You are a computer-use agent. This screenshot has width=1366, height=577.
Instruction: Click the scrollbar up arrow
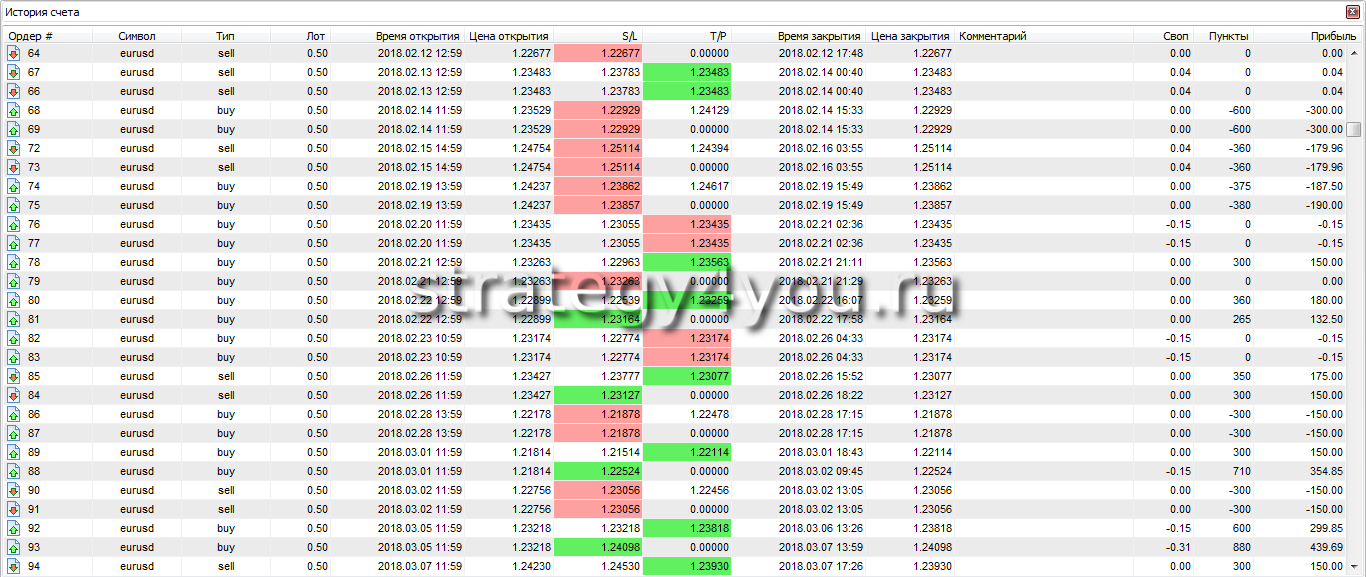1353,52
